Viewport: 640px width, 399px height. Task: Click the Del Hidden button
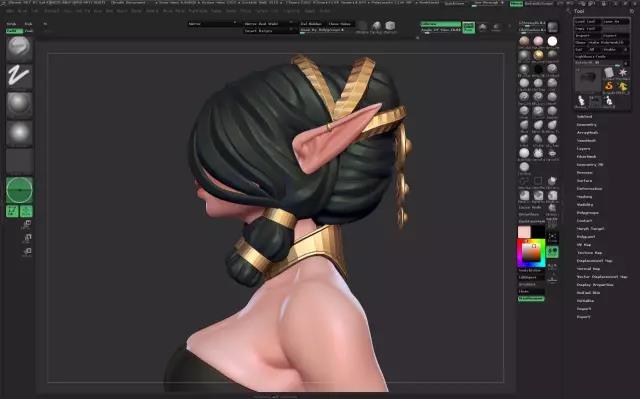[x=311, y=24]
